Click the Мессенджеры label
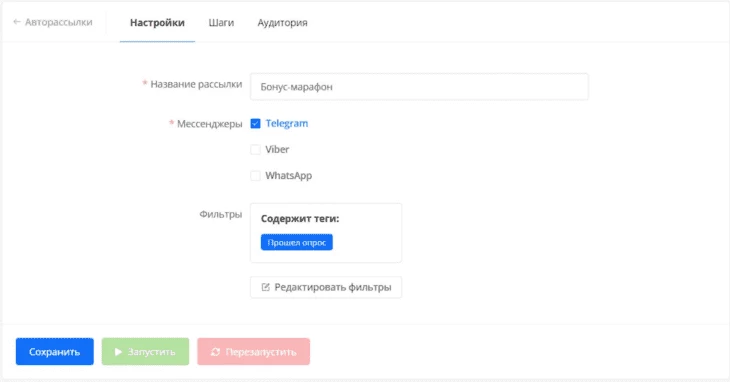Image resolution: width=730 pixels, height=382 pixels. pyautogui.click(x=210, y=124)
